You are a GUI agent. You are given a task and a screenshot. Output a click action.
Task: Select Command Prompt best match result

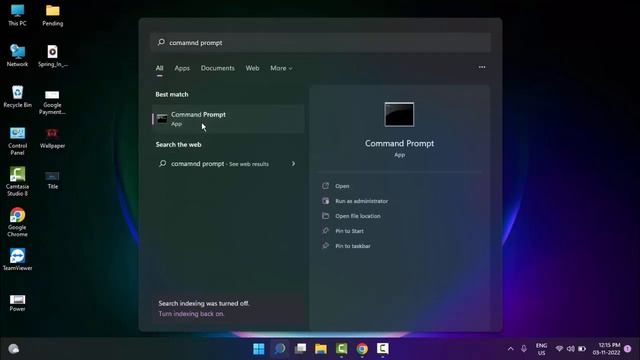point(228,119)
